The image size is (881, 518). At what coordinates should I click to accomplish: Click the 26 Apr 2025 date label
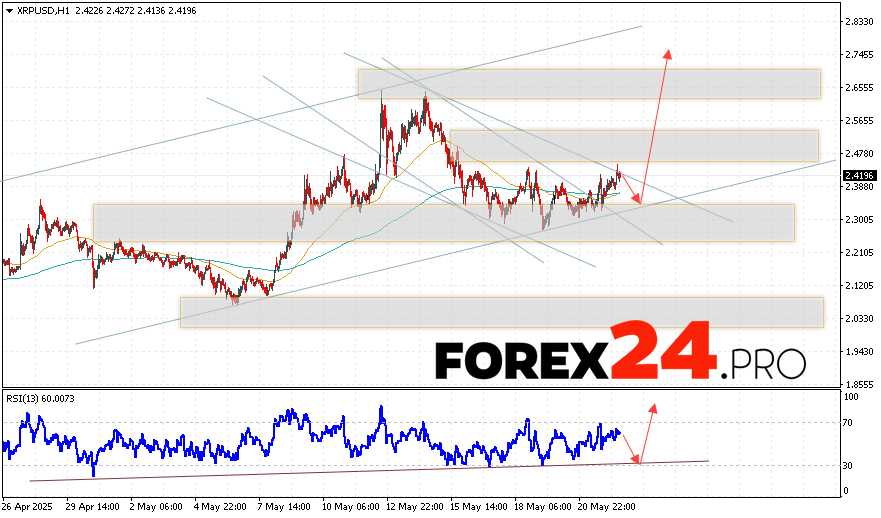click(x=27, y=507)
